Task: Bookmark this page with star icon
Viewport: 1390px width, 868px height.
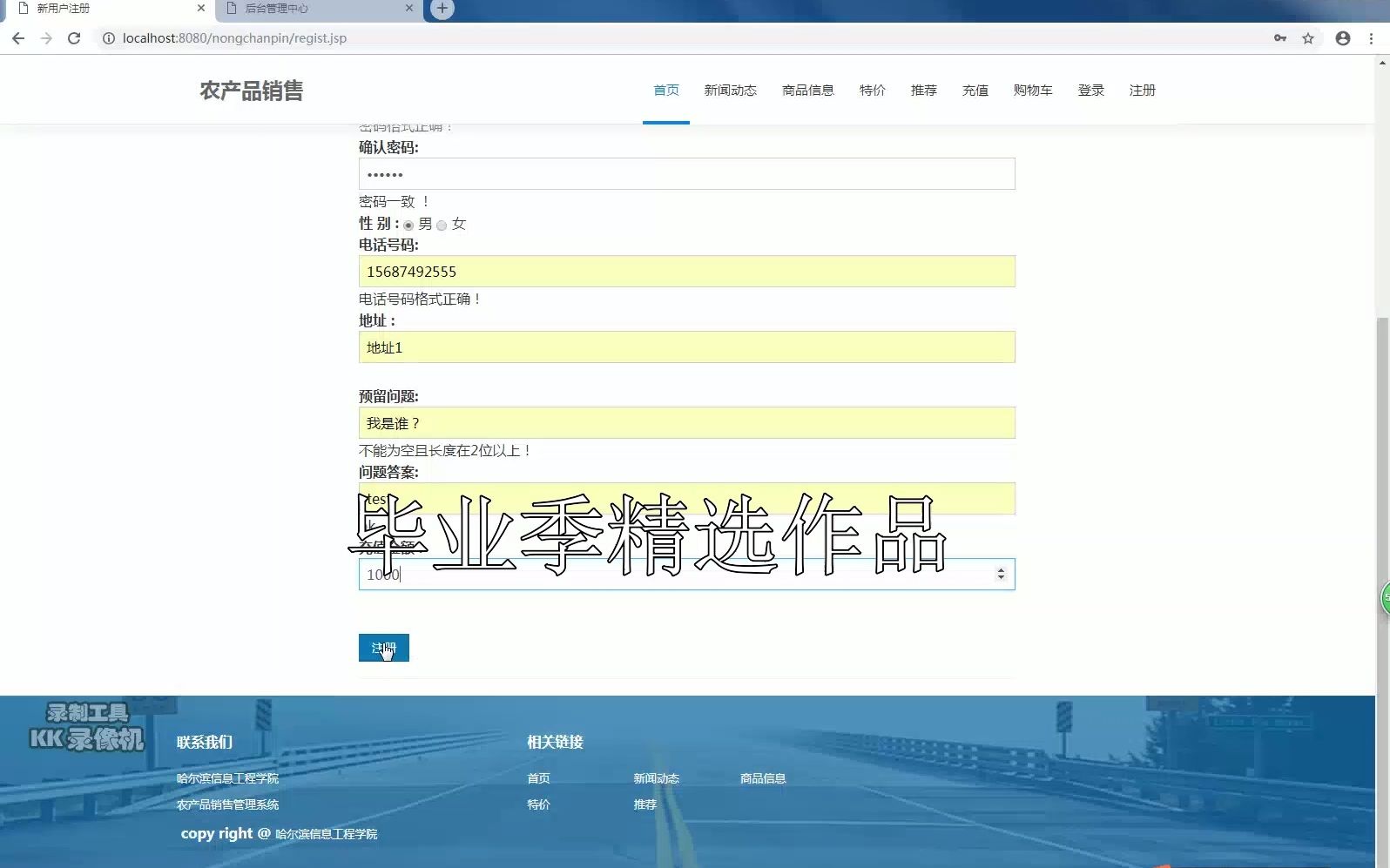Action: pos(1308,38)
